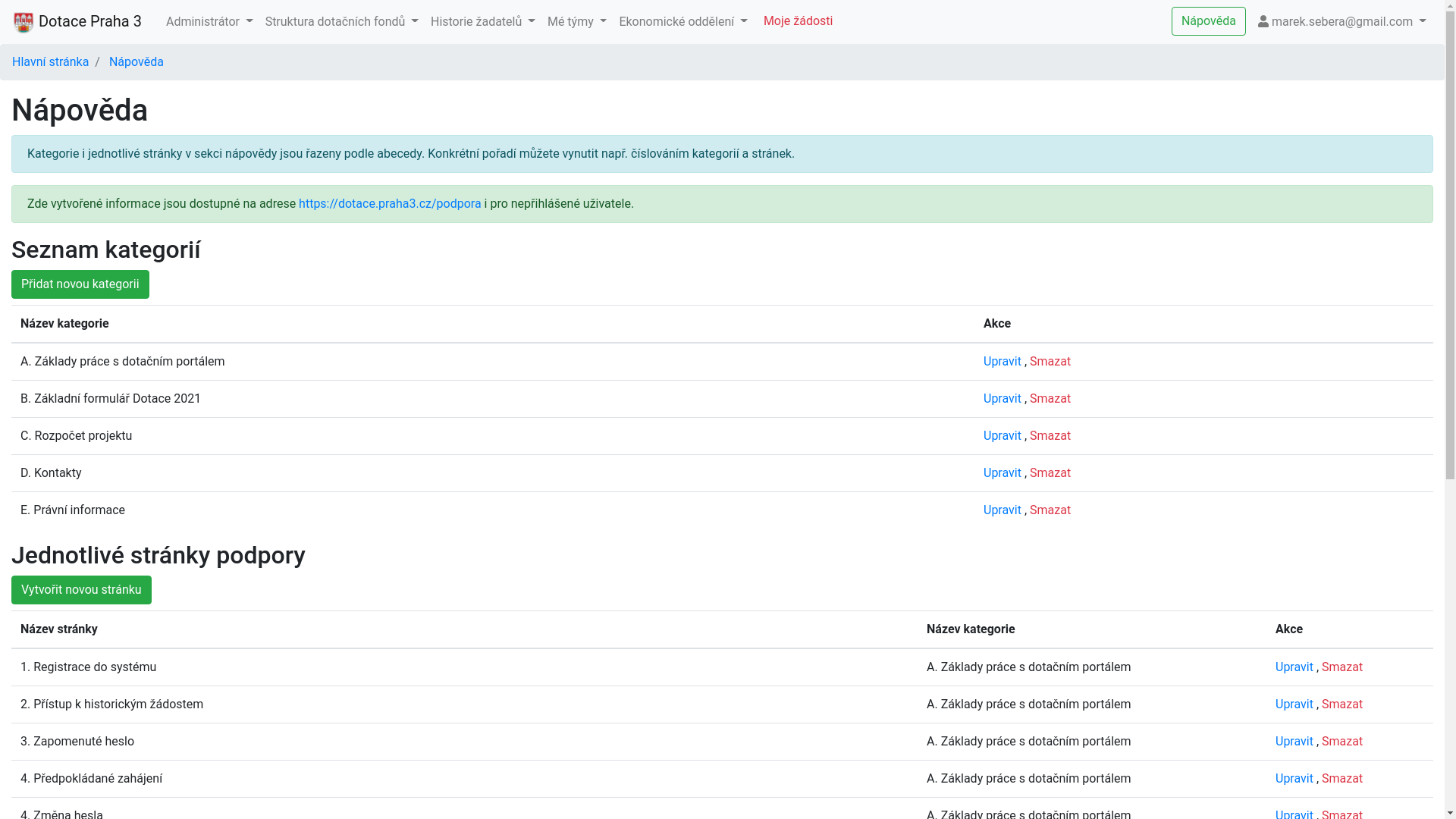Delete page 3. Zapomenuté heslo
This screenshot has height=819, width=1456.
tap(1341, 742)
